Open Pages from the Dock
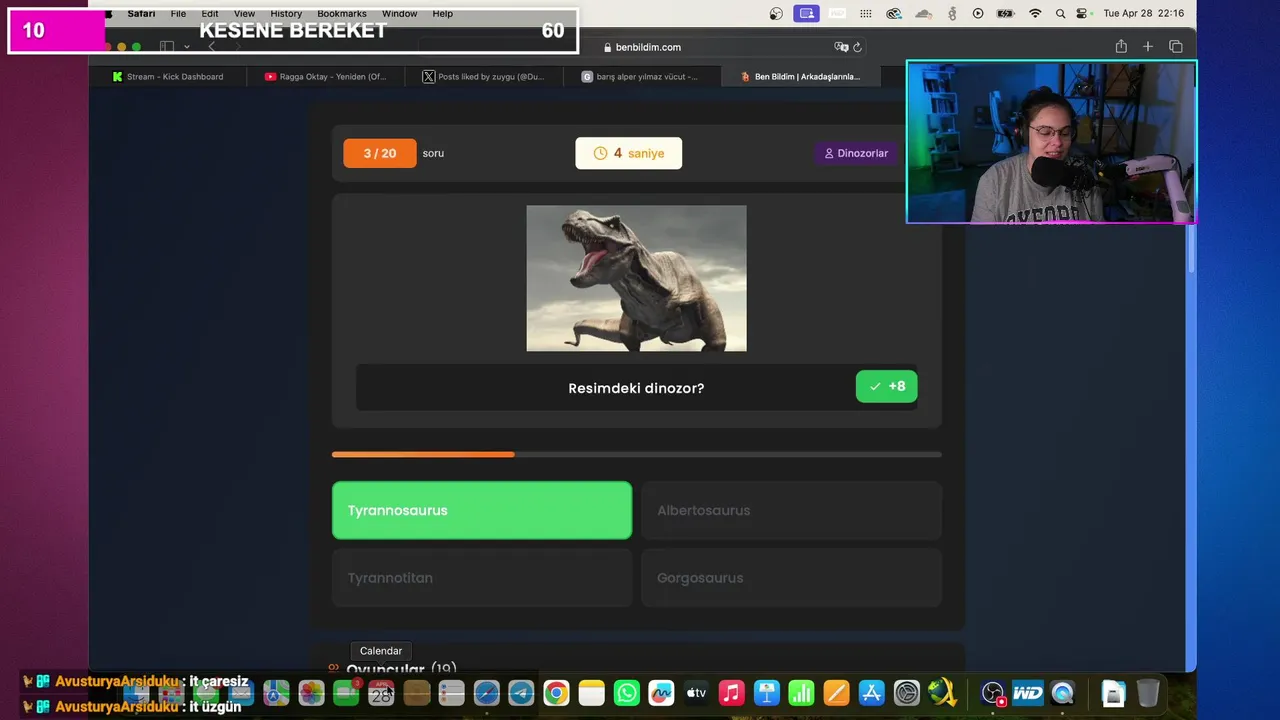The image size is (1280, 720). [x=836, y=693]
